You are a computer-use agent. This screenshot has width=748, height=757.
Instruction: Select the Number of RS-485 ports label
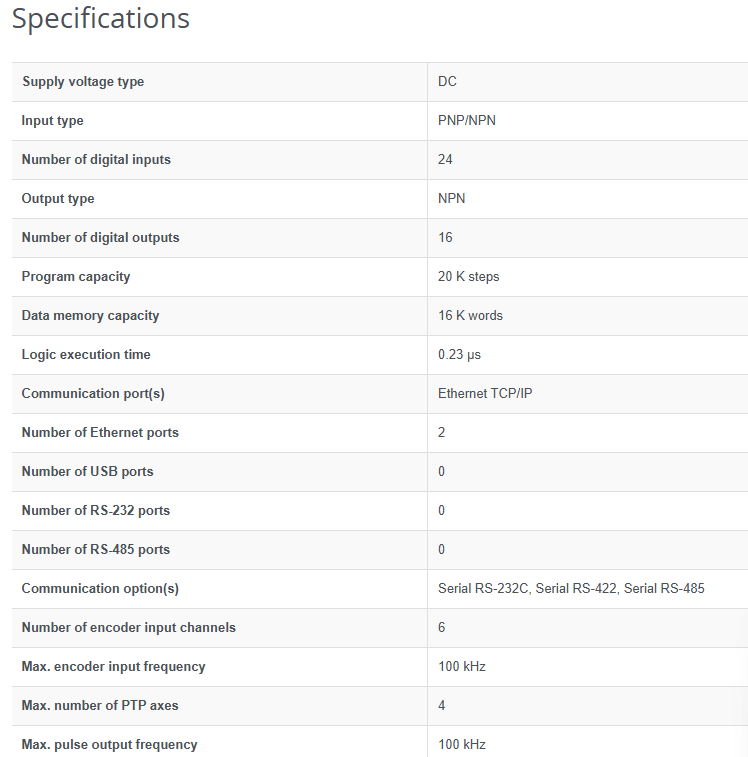(96, 550)
